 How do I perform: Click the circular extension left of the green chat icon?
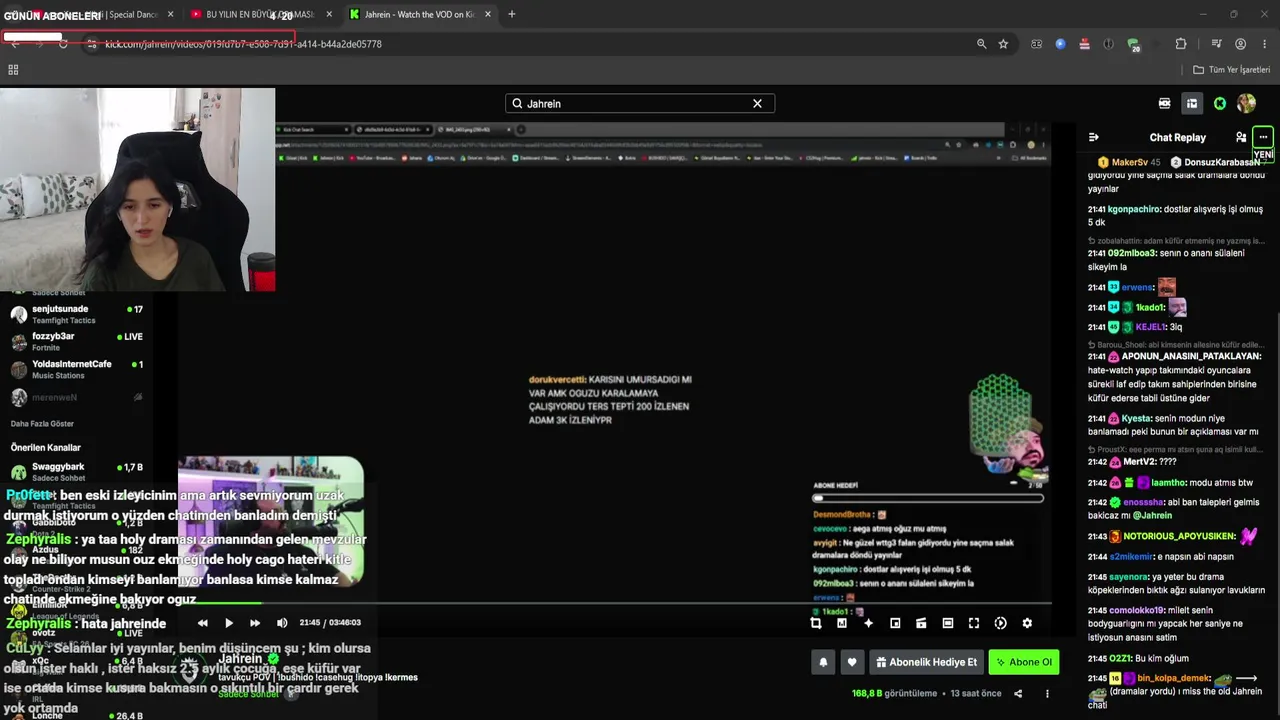pyautogui.click(x=1109, y=44)
